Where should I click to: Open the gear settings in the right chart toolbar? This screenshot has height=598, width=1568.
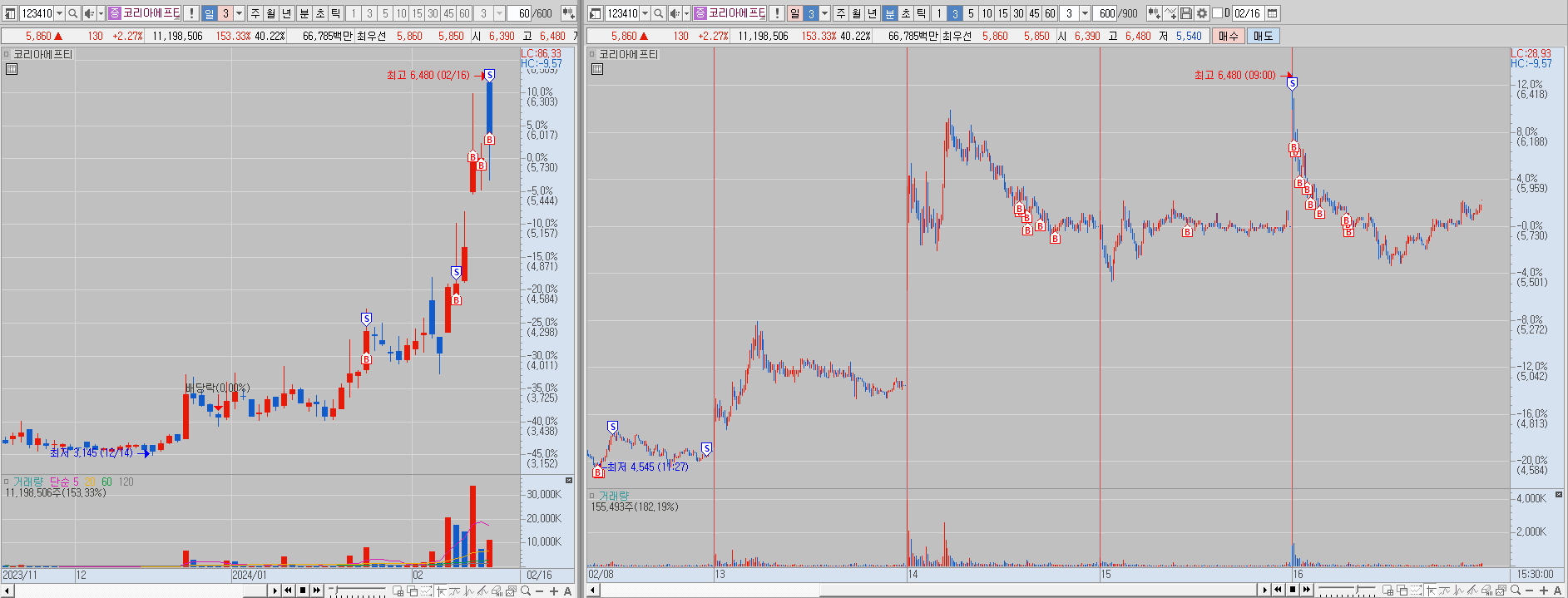pyautogui.click(x=1201, y=13)
